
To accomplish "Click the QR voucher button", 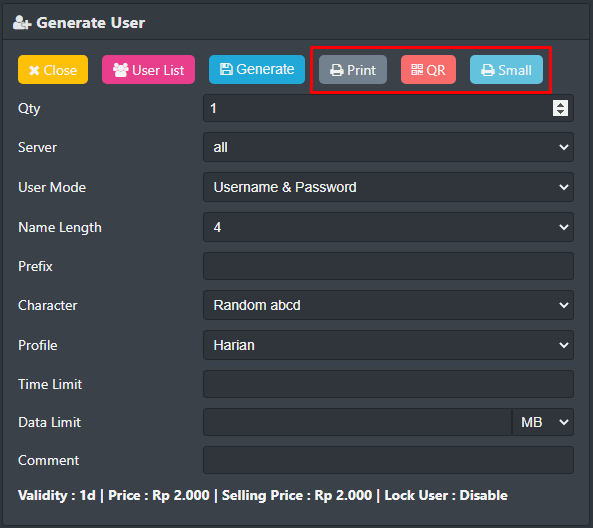I will pyautogui.click(x=428, y=70).
